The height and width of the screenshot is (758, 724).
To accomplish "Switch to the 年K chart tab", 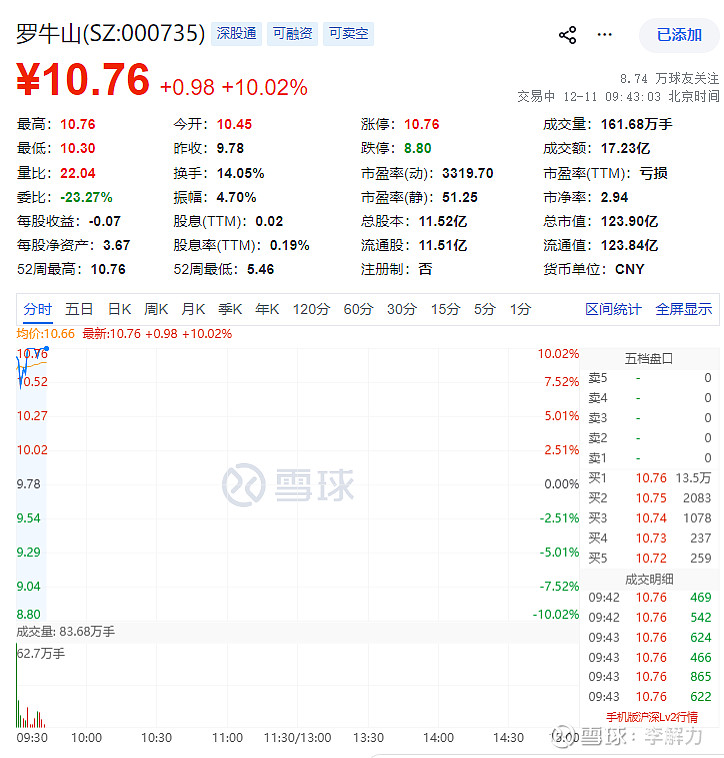I will 267,309.
